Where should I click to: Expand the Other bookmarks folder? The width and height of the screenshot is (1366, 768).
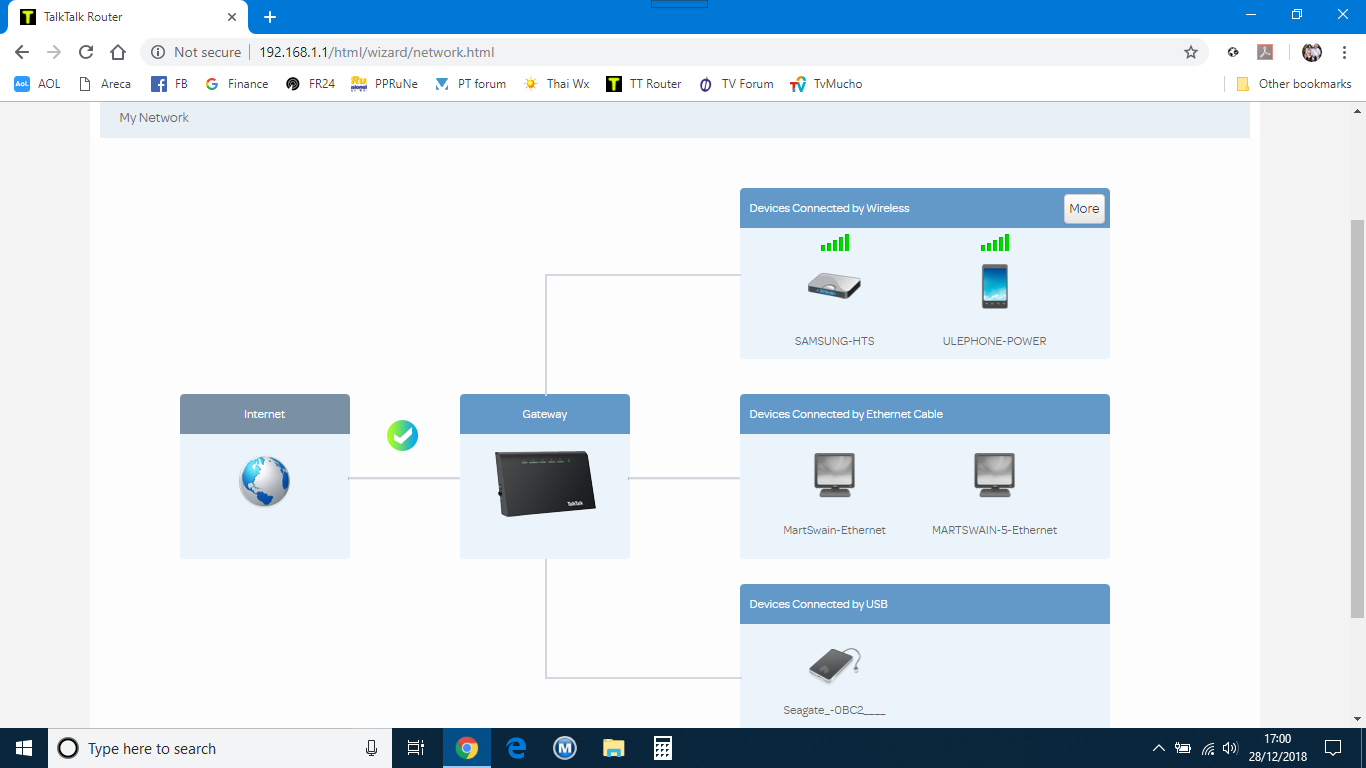click(x=1294, y=84)
